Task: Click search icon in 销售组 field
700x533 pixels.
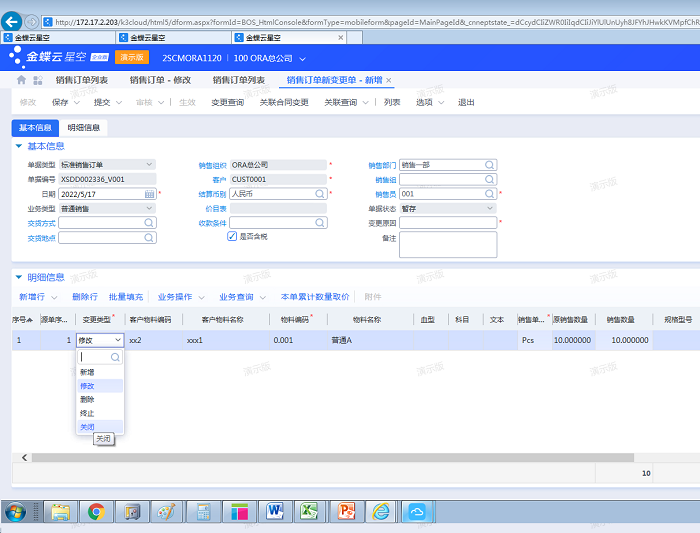Action: pos(491,180)
